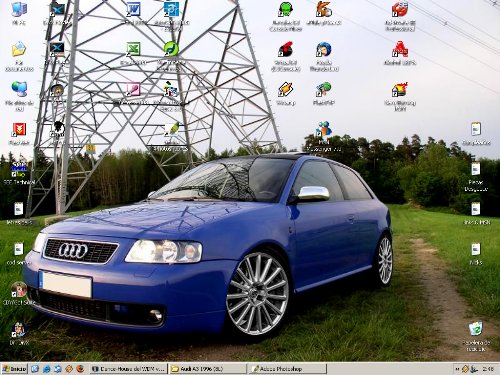Open the Inicio start button
Viewport: 500px width, 375px height.
click(14, 369)
